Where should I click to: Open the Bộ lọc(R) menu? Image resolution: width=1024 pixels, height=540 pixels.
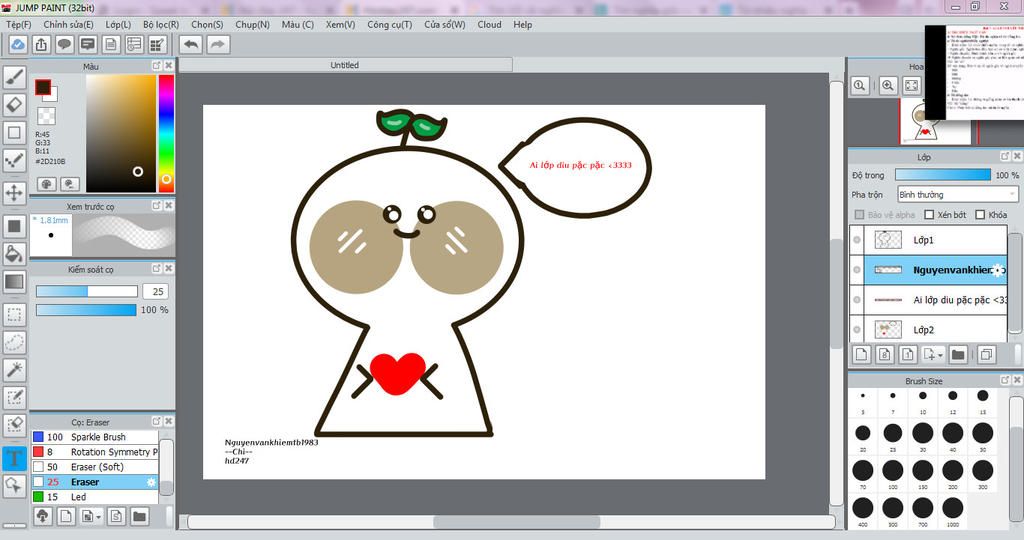(161, 24)
